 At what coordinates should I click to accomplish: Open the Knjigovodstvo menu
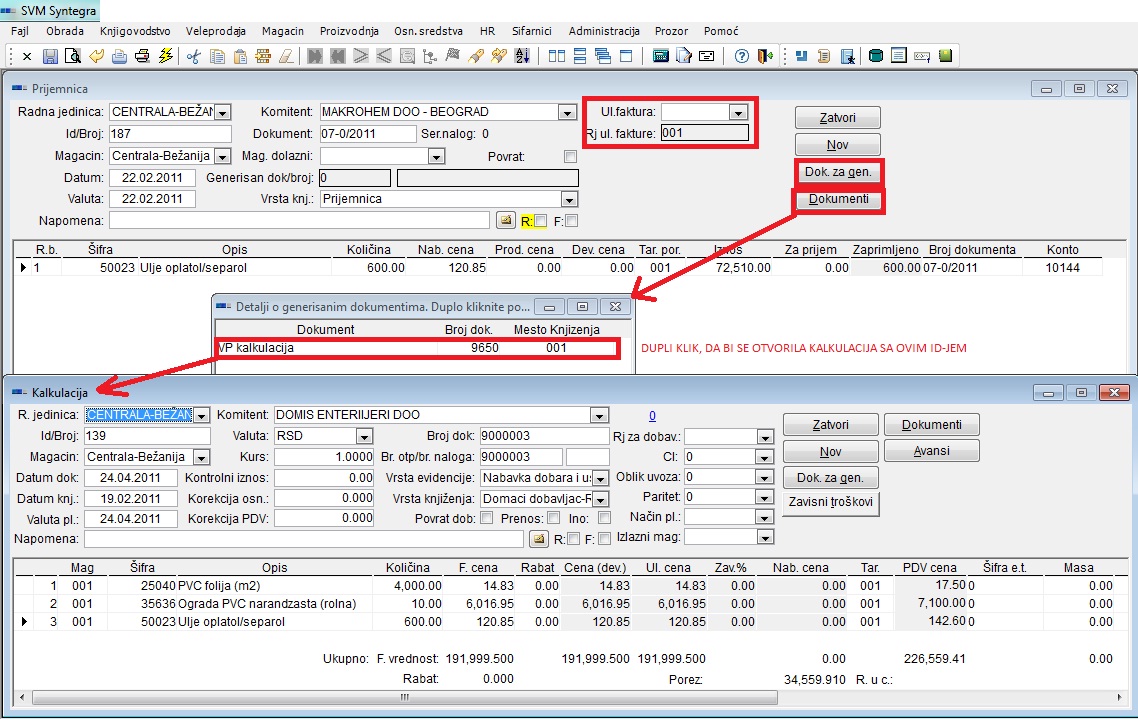(x=135, y=31)
